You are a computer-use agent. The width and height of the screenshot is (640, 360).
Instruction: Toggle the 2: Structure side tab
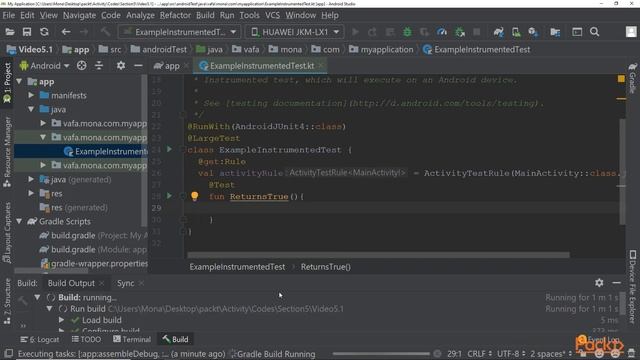(7, 301)
